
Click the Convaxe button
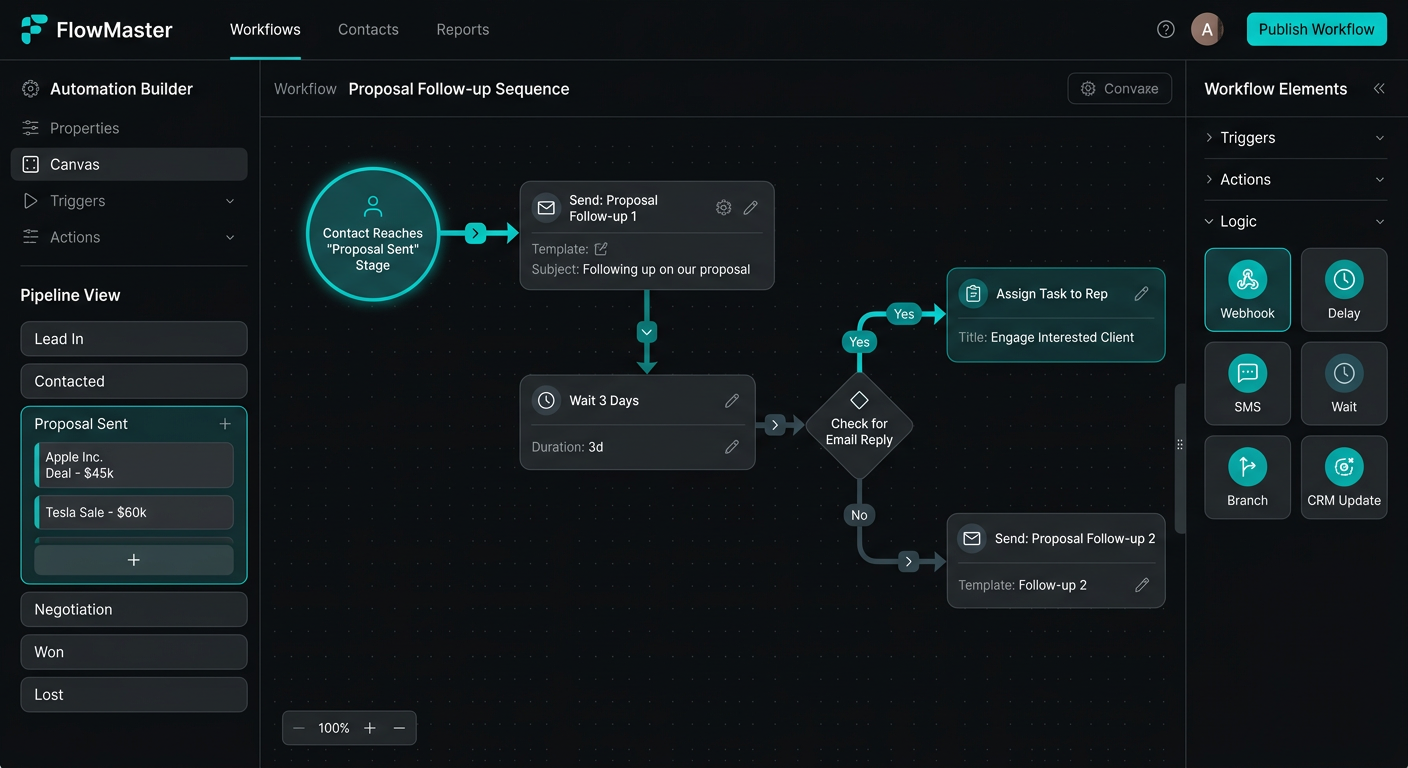click(1119, 88)
